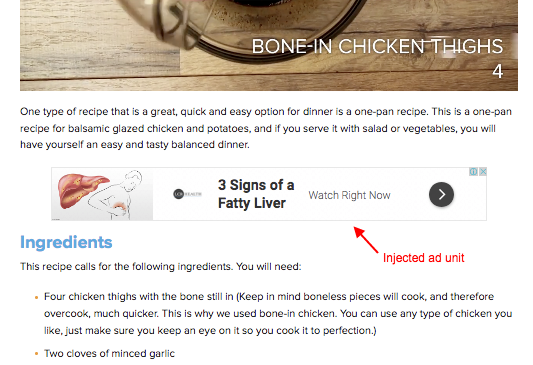Click the 'Four chicken thighs' list item
This screenshot has width=533, height=365.
(x=278, y=313)
